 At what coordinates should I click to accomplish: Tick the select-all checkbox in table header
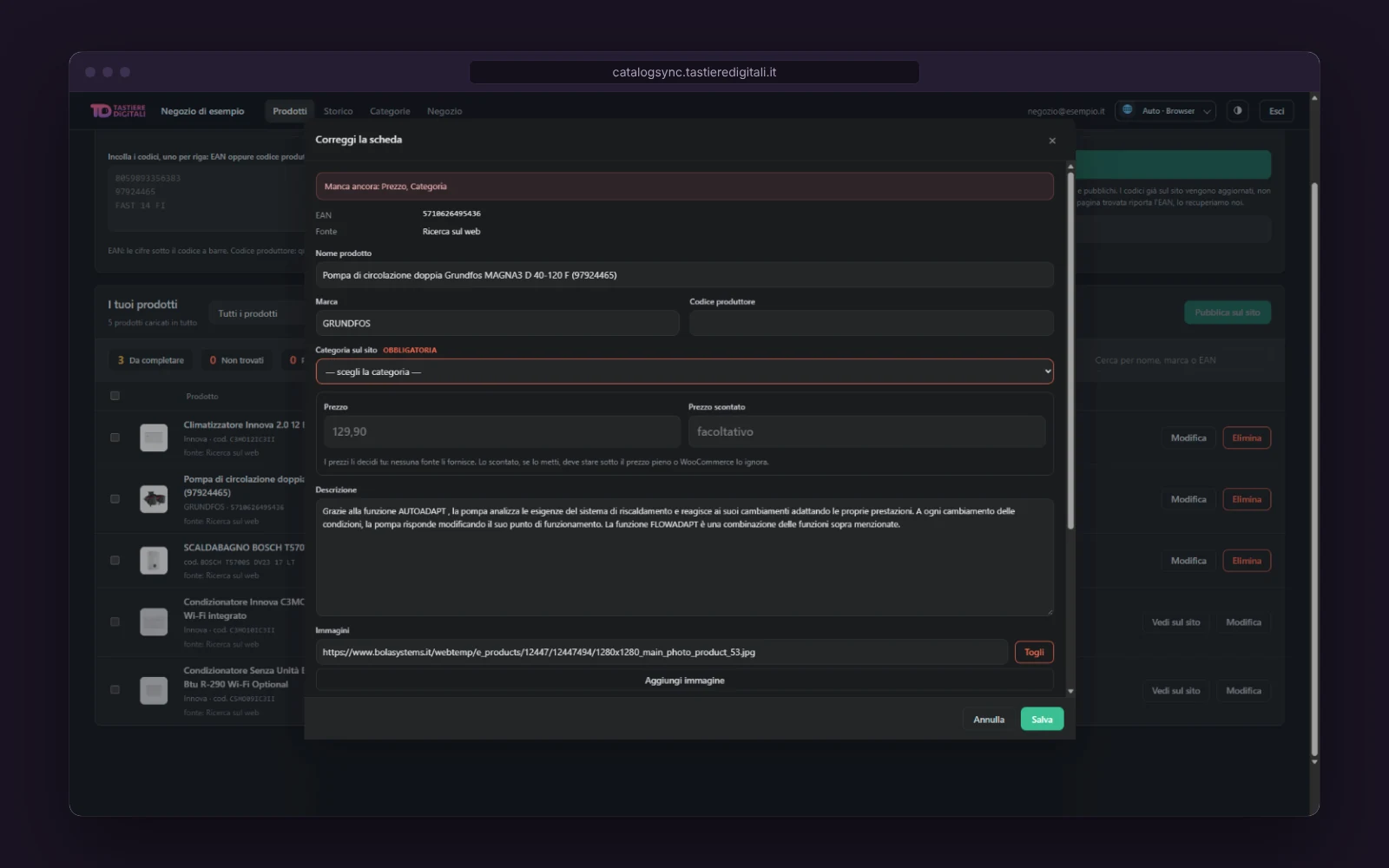[x=115, y=396]
